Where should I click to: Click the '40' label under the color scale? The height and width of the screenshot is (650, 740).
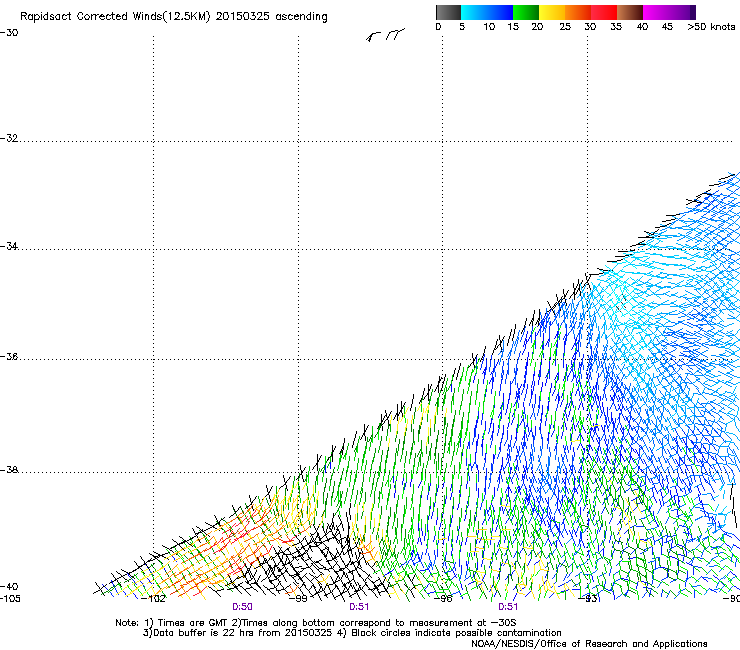[x=642, y=27]
